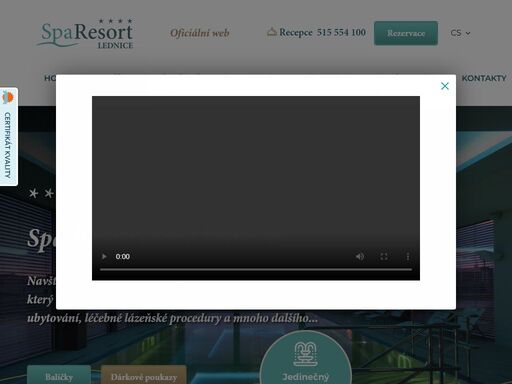The image size is (512, 384).
Task: Click the 0:00 video time display
Action: [x=123, y=256]
